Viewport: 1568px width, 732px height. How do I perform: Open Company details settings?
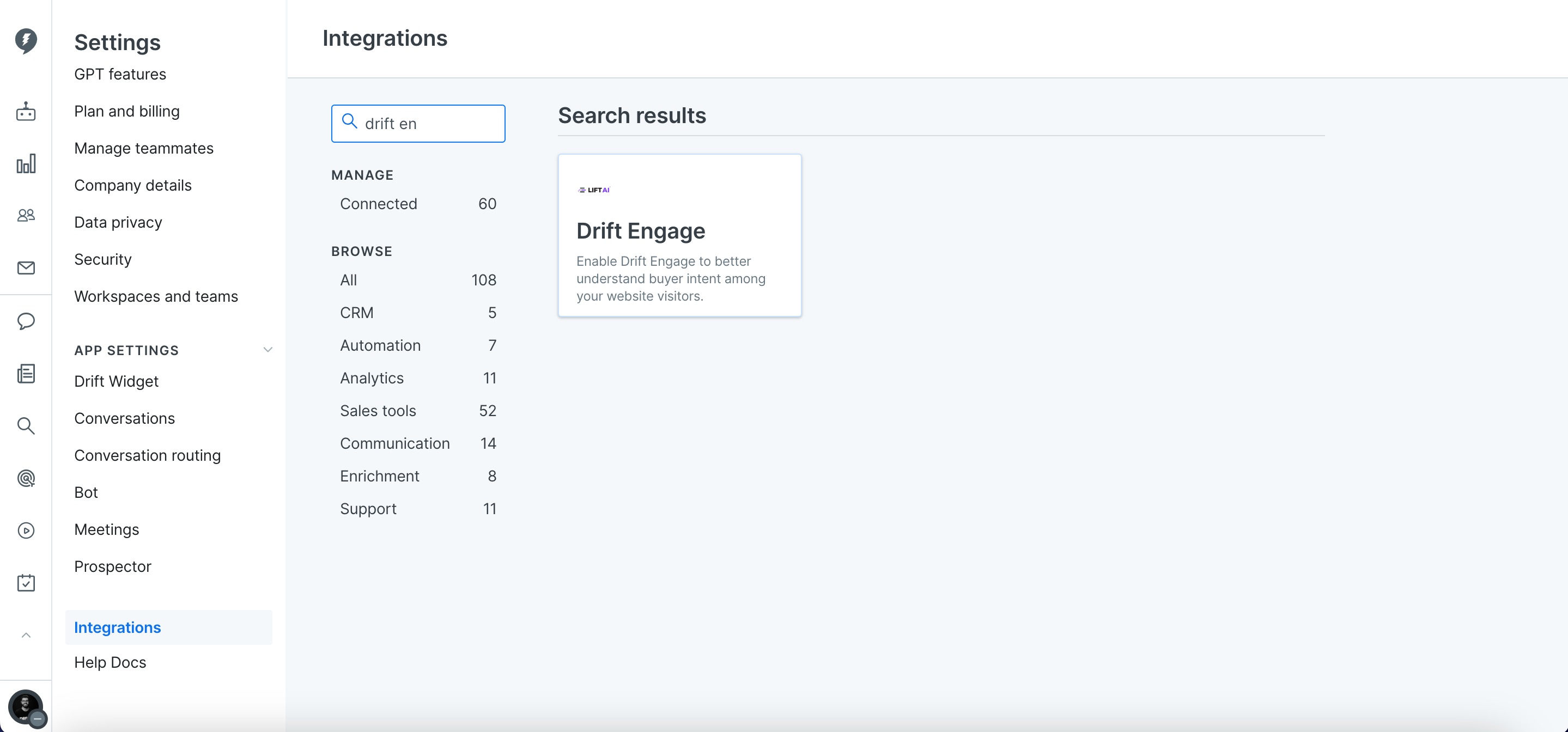(x=133, y=186)
